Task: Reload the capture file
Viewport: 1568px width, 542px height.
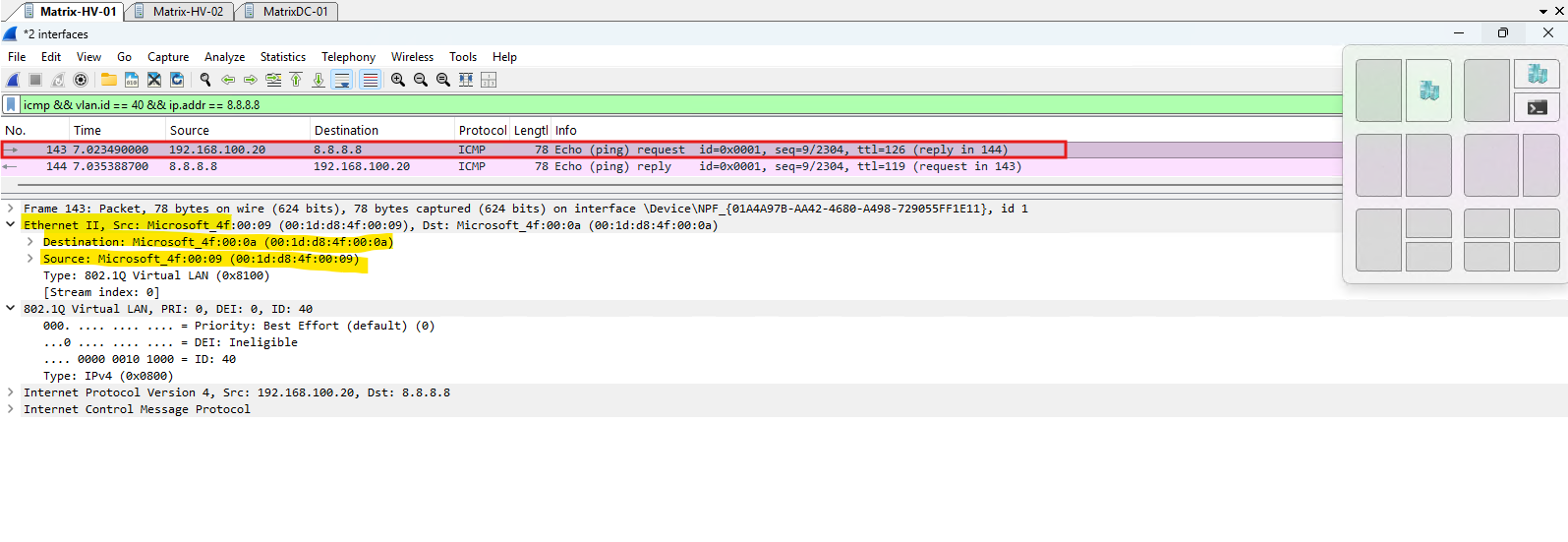Action: click(x=177, y=80)
